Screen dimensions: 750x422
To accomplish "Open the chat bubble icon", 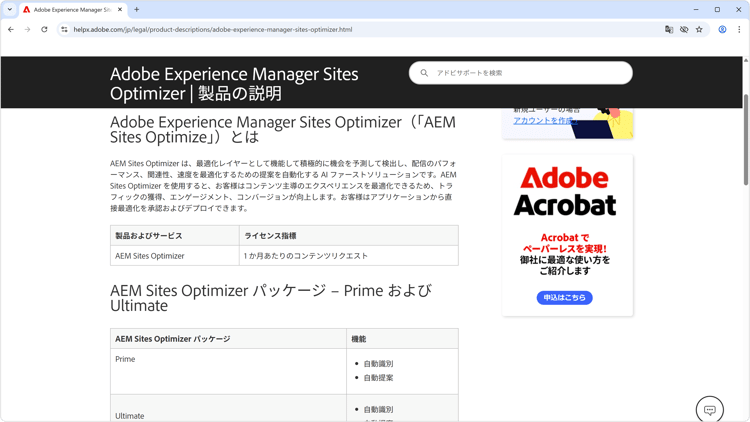I will 710,410.
